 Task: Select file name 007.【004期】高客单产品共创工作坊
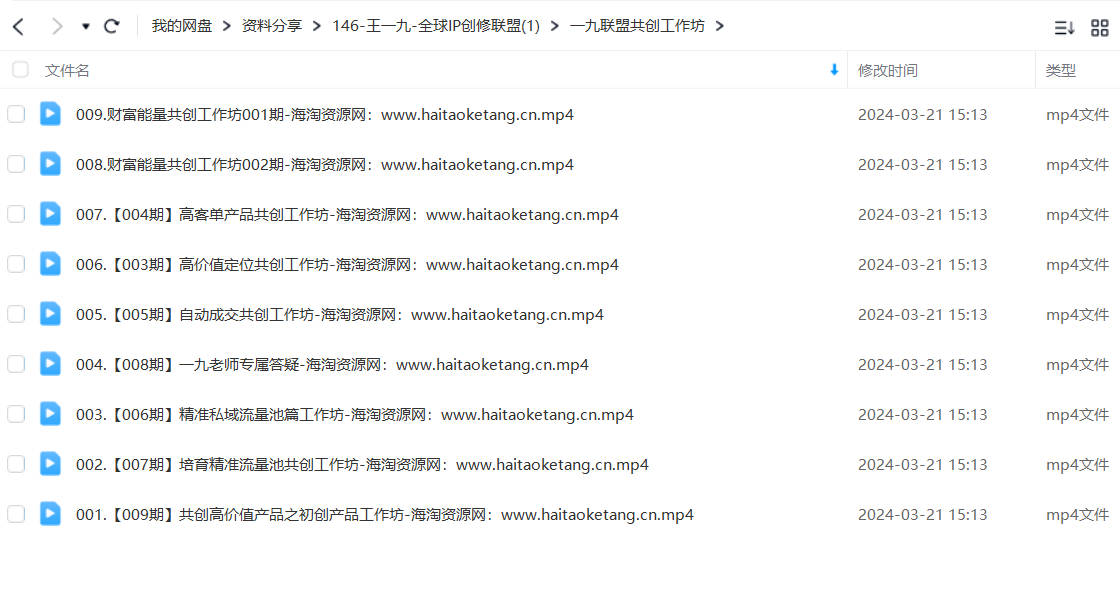(347, 215)
